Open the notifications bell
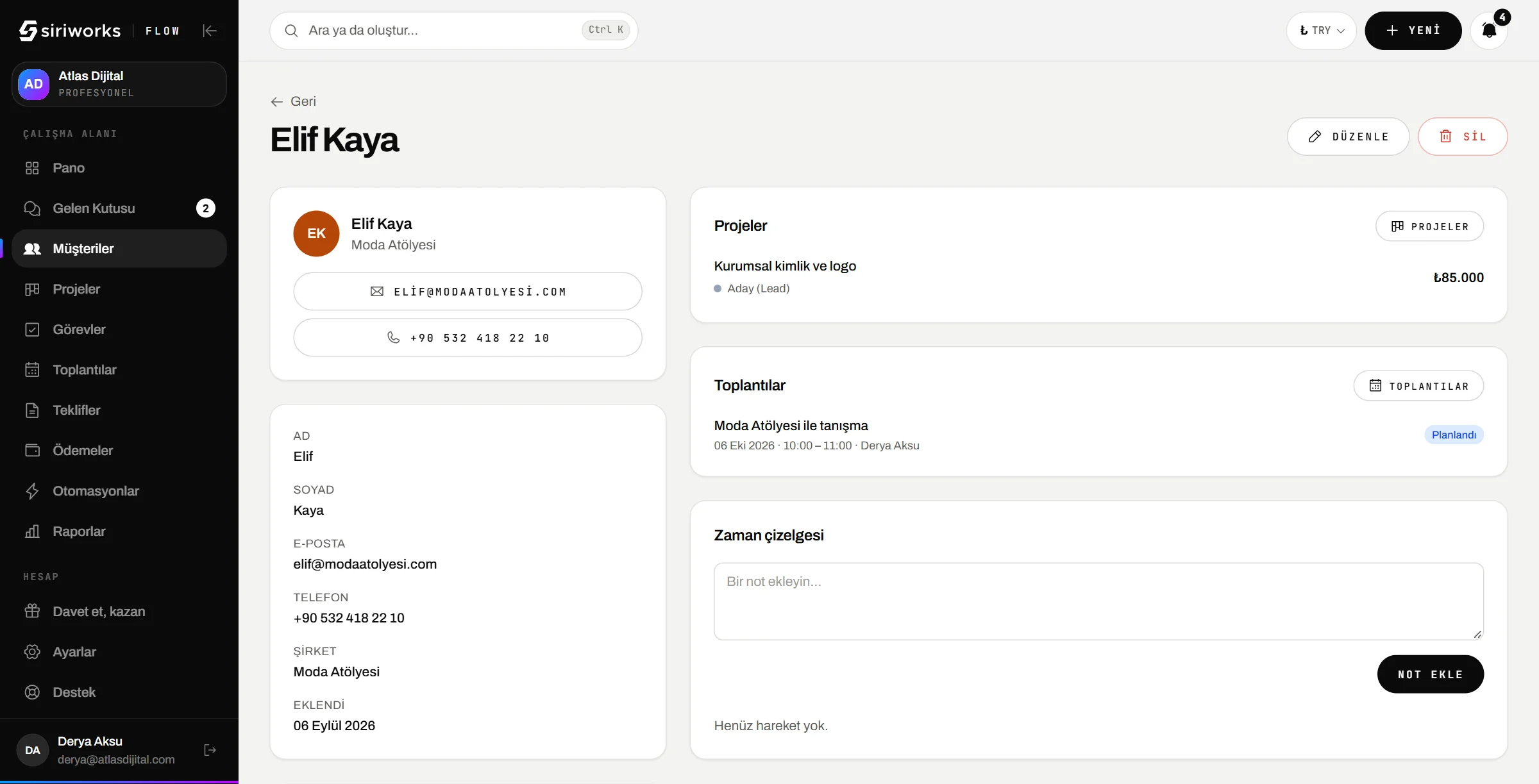Viewport: 1539px width, 784px height. [1489, 30]
